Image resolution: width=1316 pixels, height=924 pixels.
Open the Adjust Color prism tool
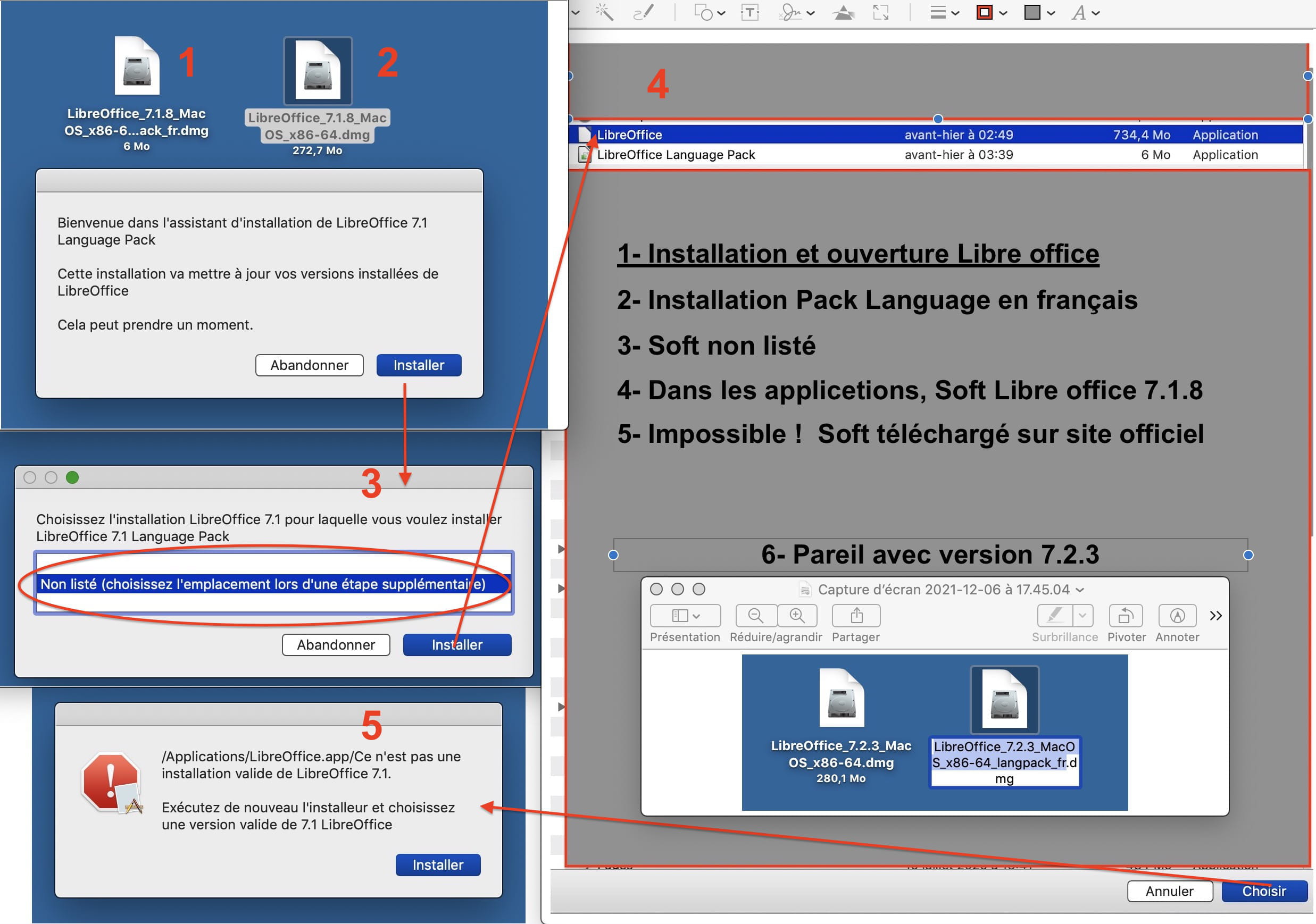843,12
